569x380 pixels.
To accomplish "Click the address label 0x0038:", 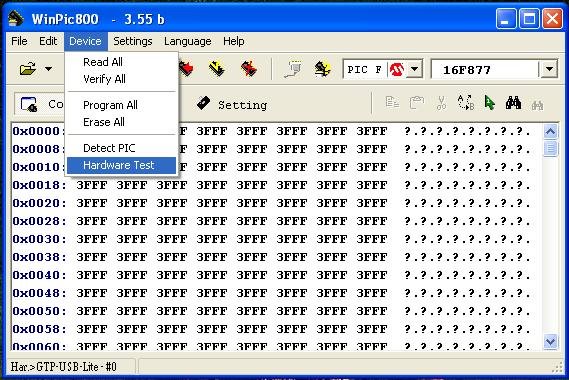I will [x=40, y=257].
